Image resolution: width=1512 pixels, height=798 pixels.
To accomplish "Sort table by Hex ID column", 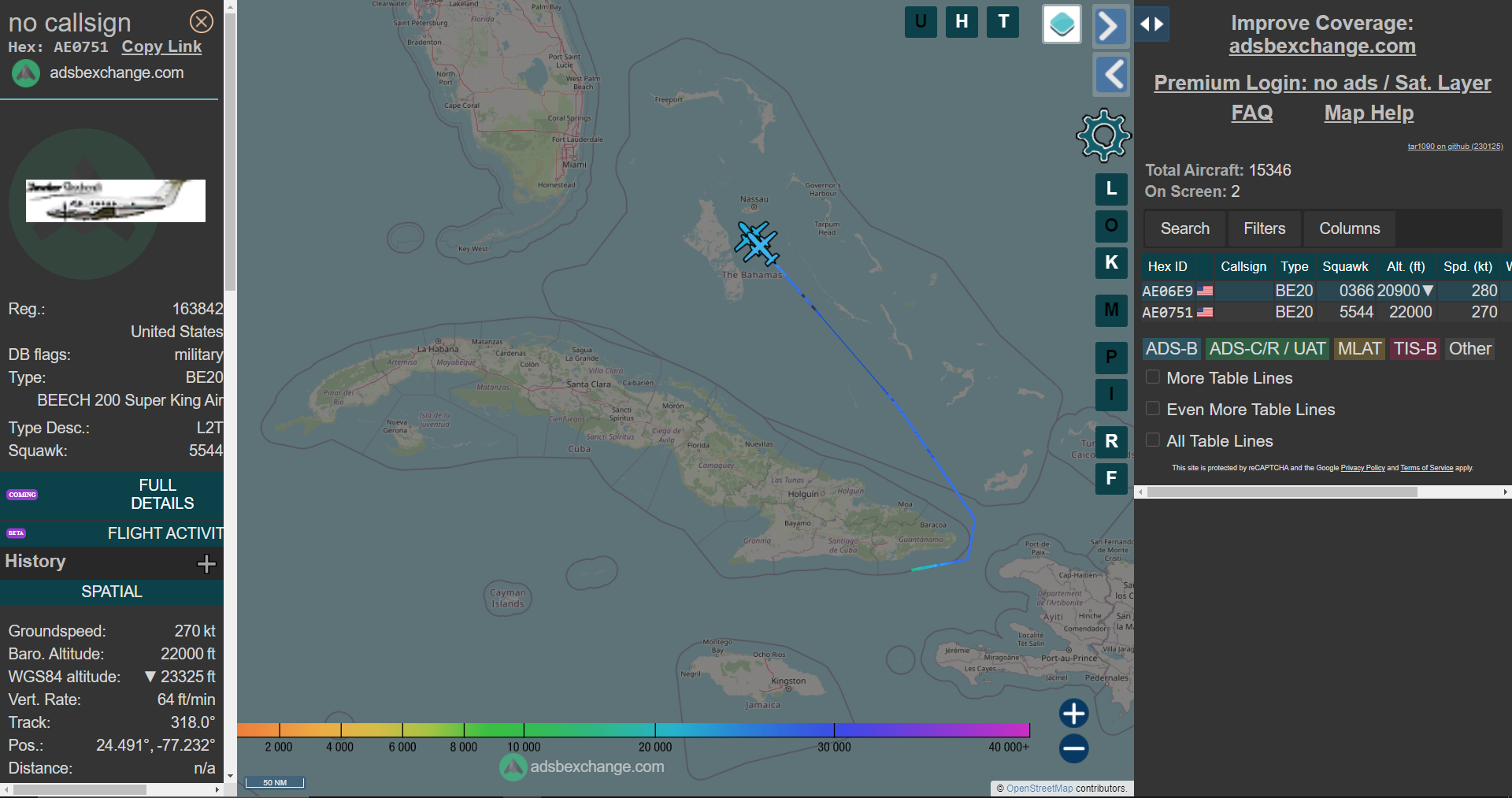I will (1167, 266).
